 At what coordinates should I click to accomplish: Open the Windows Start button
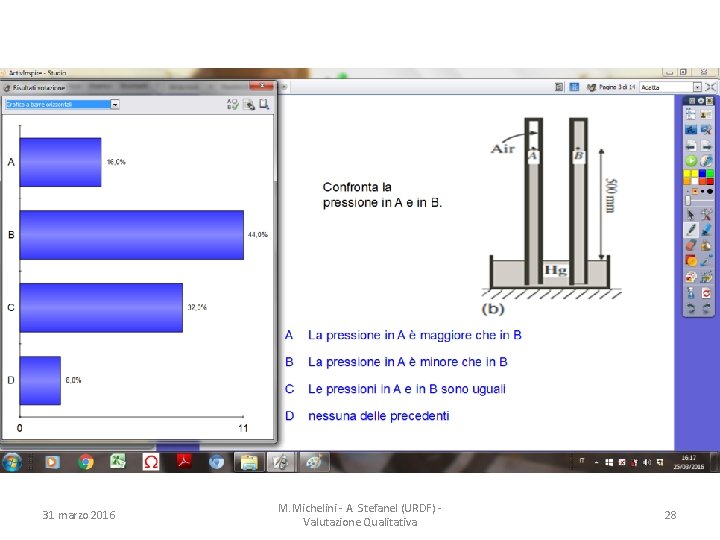[11, 462]
